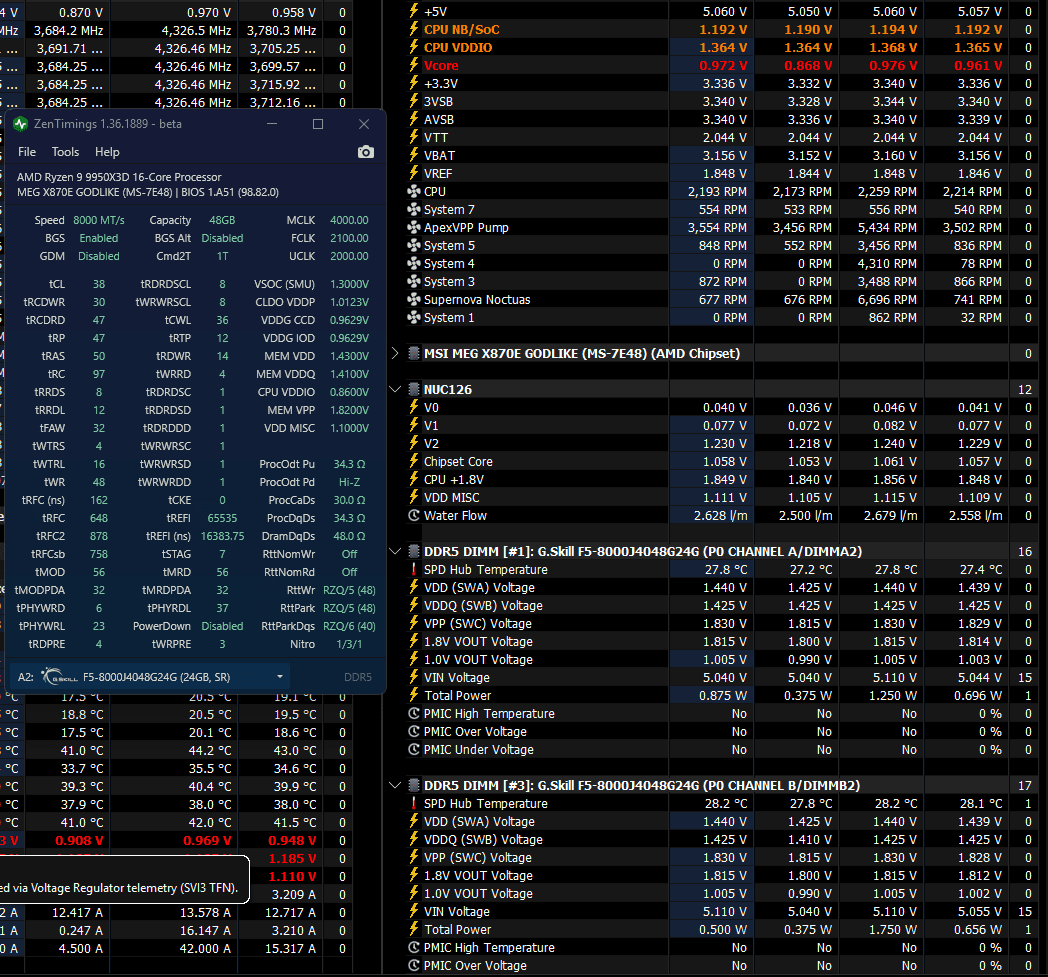Collapse the NUC126 sensor group
This screenshot has width=1048, height=977.
pos(395,389)
